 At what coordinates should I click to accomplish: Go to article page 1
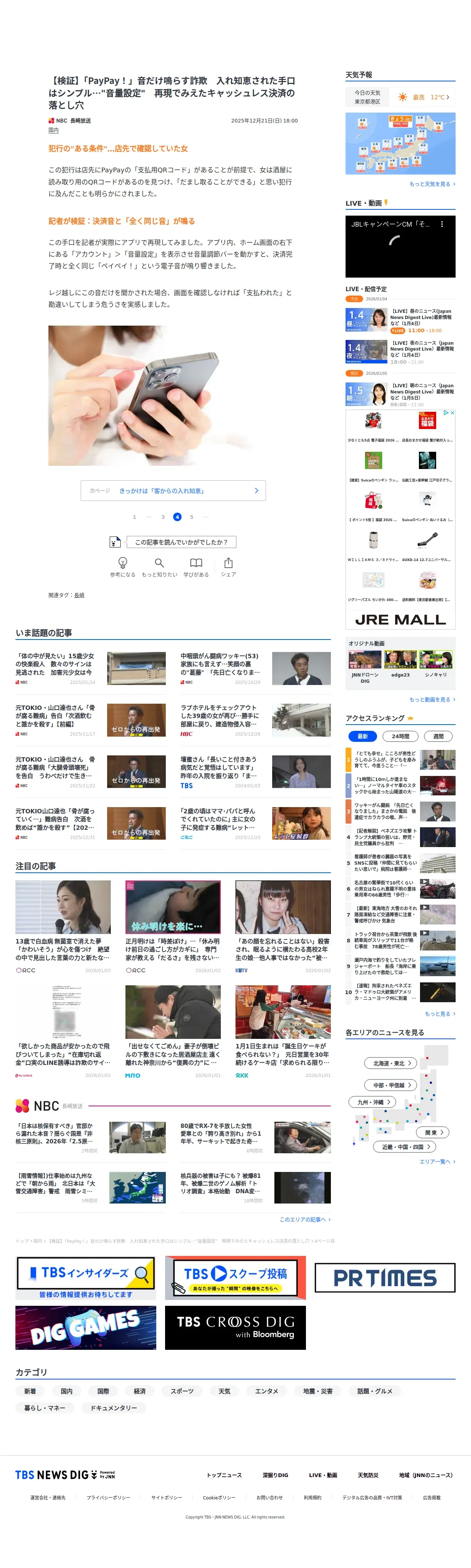(135, 517)
